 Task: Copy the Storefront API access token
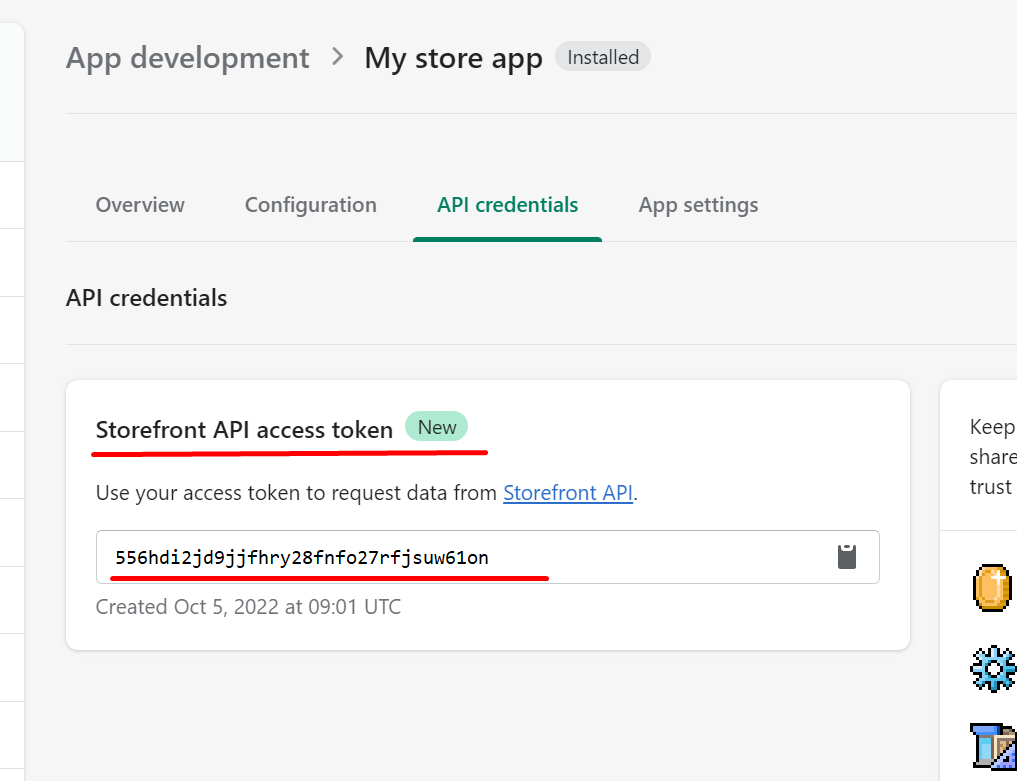point(846,557)
